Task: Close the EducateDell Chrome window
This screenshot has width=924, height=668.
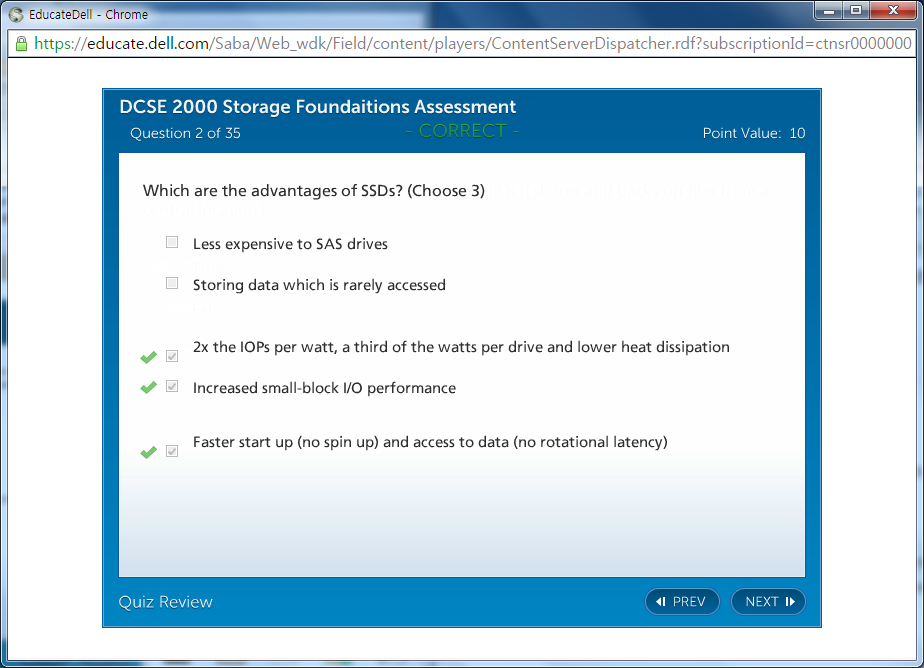Action: [893, 11]
